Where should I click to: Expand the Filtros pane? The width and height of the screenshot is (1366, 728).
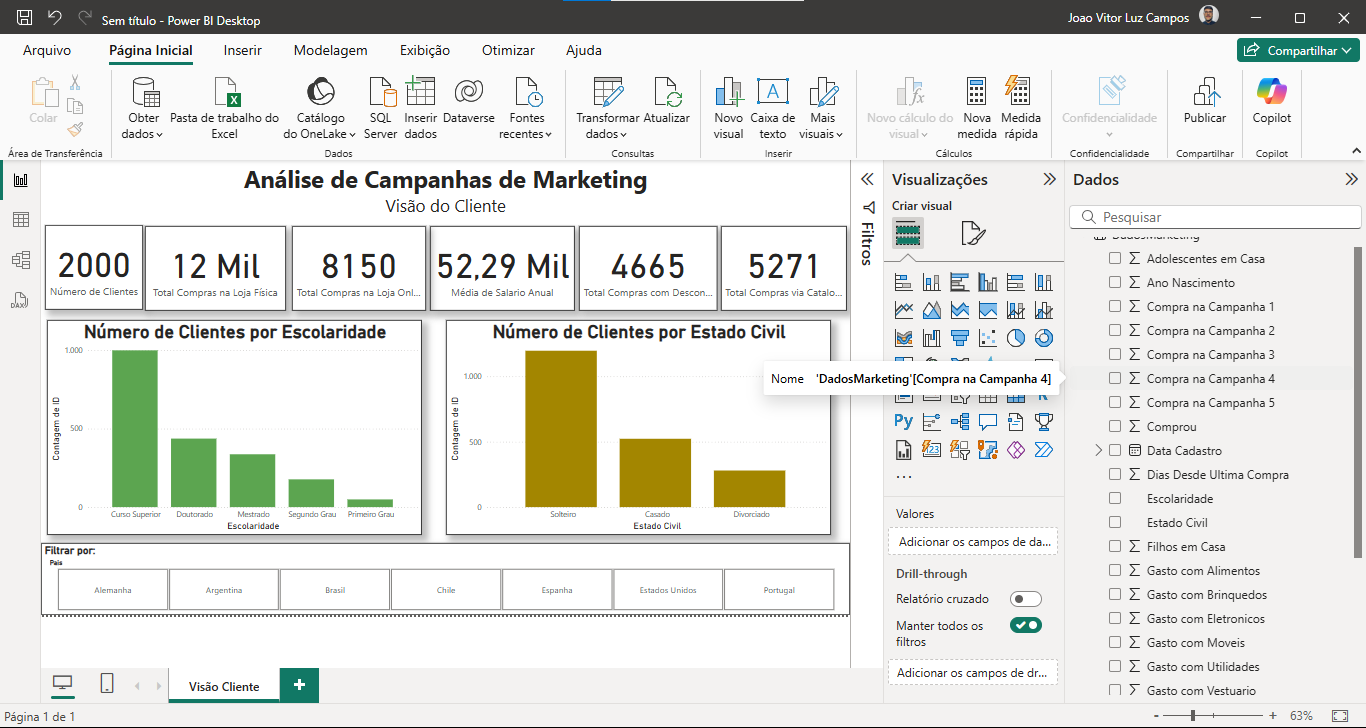click(867, 178)
